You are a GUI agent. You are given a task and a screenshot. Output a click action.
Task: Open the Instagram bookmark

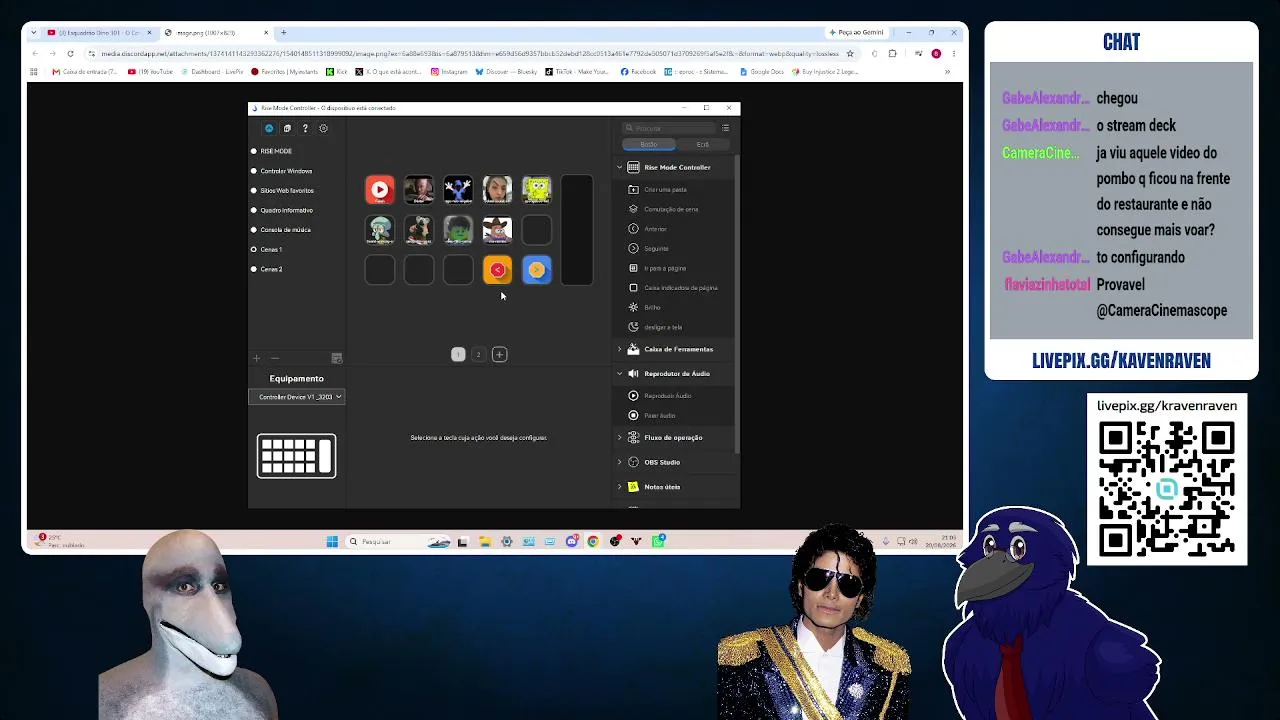tap(449, 72)
